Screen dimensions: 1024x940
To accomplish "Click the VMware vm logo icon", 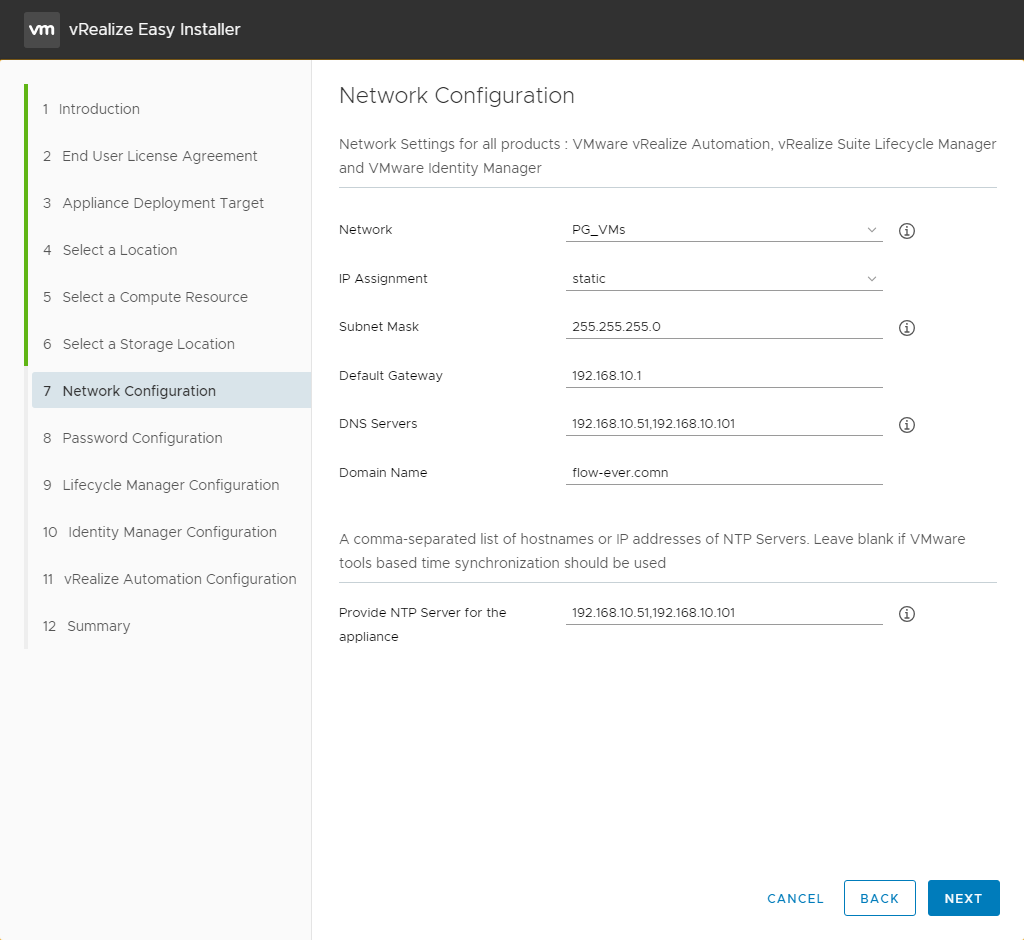I will click(x=42, y=29).
